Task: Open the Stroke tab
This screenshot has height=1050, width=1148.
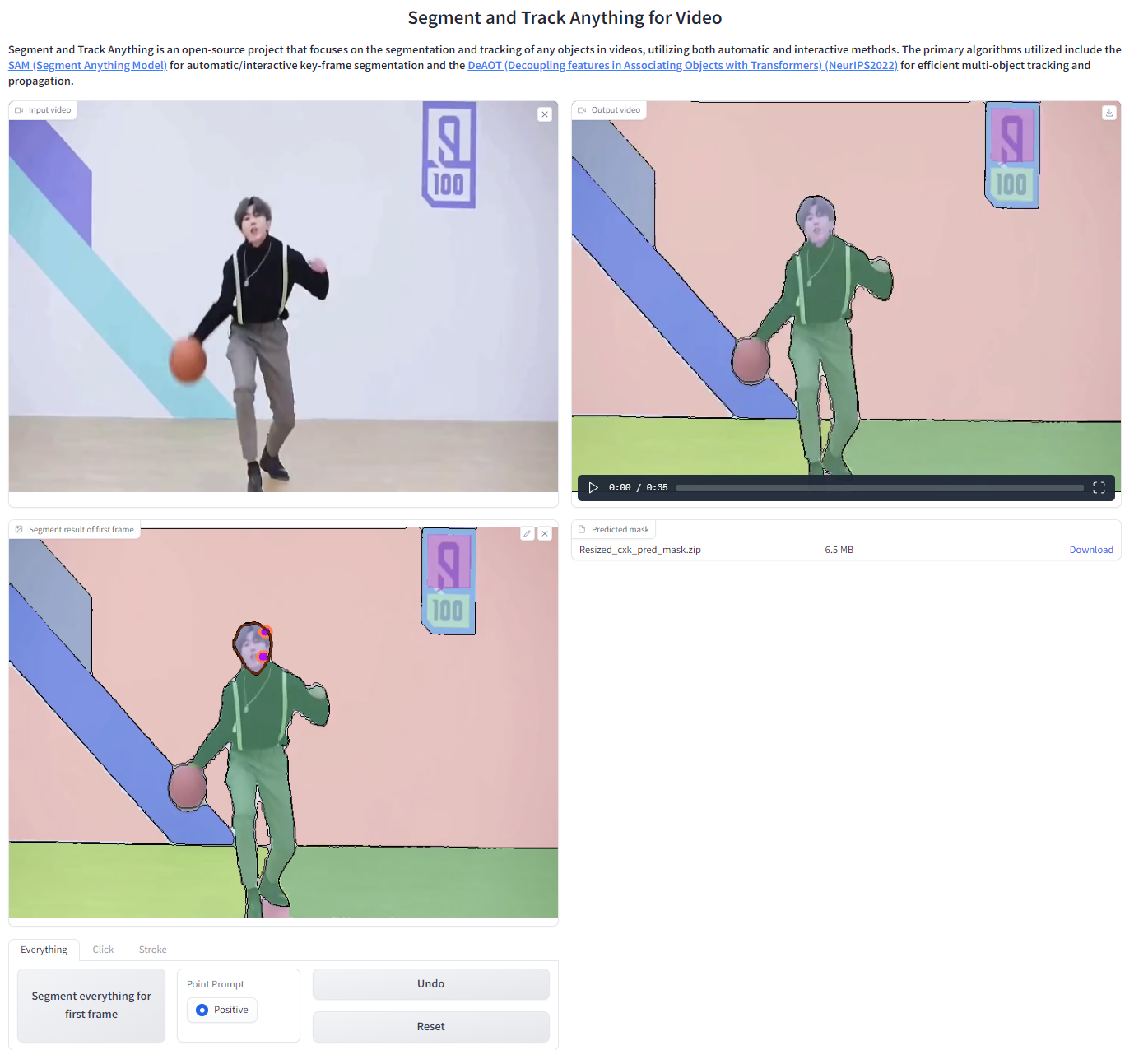Action: (152, 949)
